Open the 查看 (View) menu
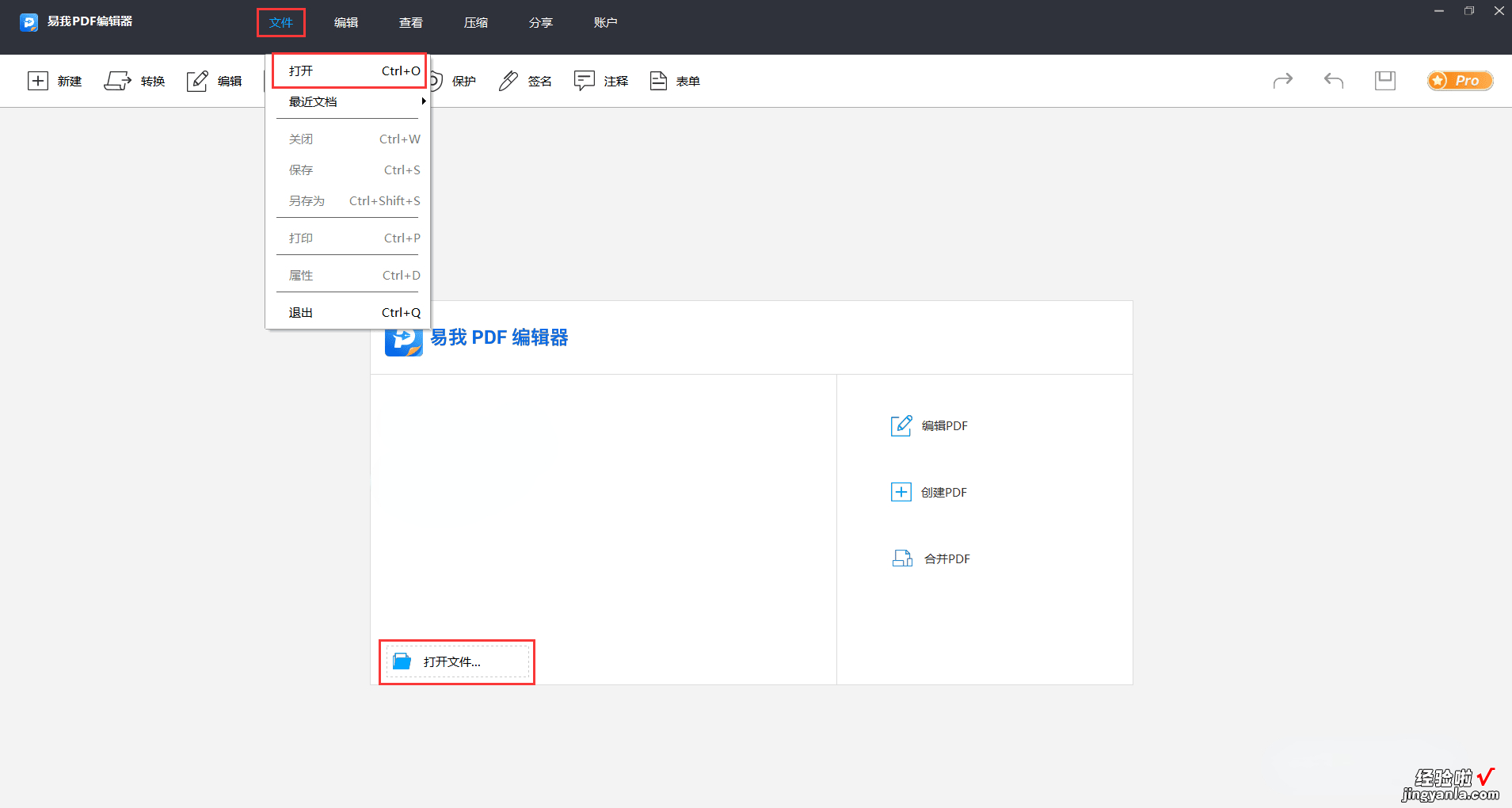The height and width of the screenshot is (808, 1512). pos(411,23)
